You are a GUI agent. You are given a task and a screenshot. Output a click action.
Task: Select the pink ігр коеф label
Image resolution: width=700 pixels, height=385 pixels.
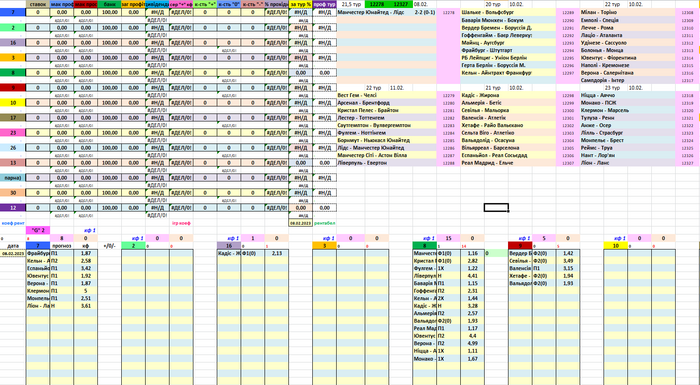[x=181, y=223]
